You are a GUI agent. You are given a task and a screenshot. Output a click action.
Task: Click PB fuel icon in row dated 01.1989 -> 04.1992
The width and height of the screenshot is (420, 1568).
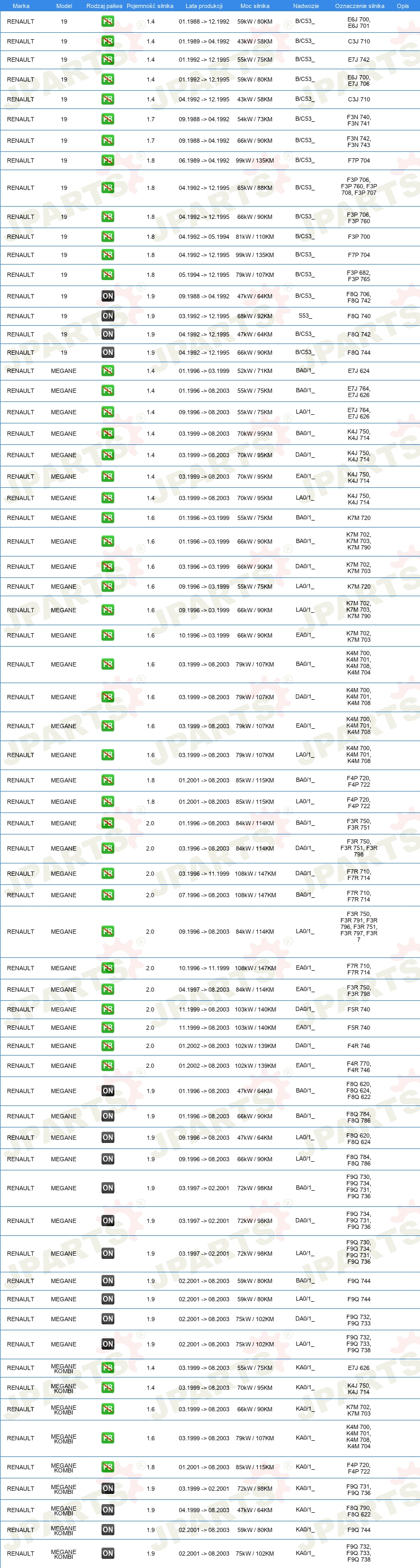pos(108,41)
